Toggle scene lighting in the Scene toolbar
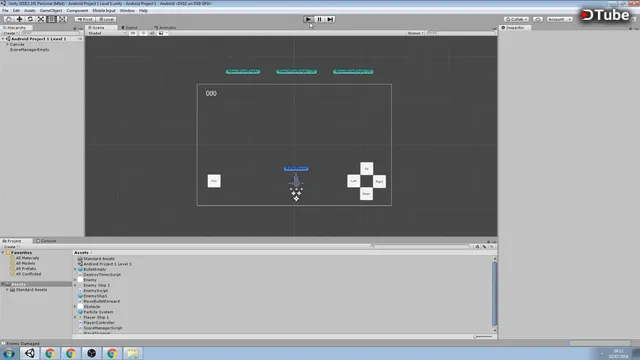This screenshot has height=360, width=640. point(143,33)
